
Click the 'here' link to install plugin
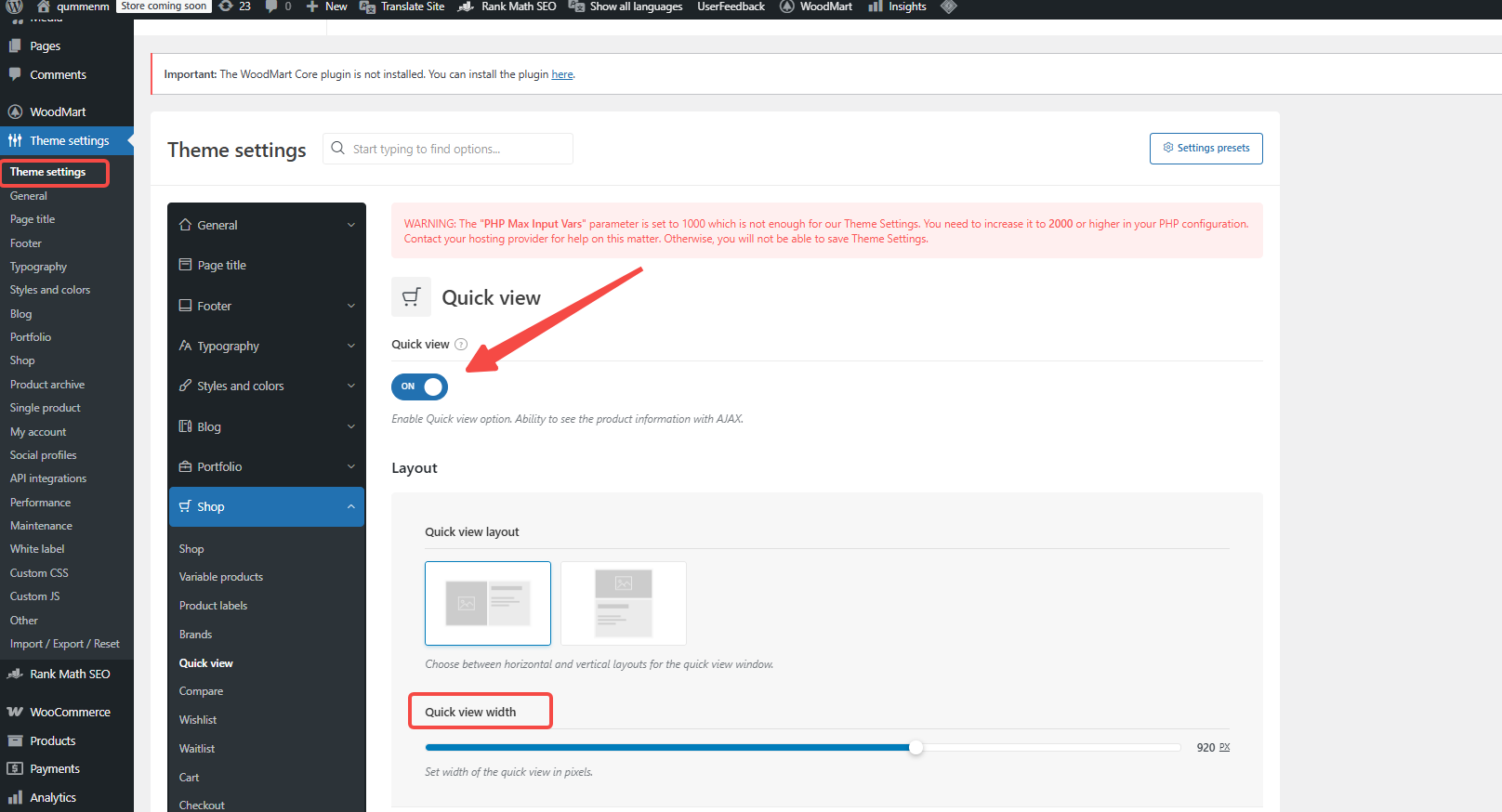561,74
